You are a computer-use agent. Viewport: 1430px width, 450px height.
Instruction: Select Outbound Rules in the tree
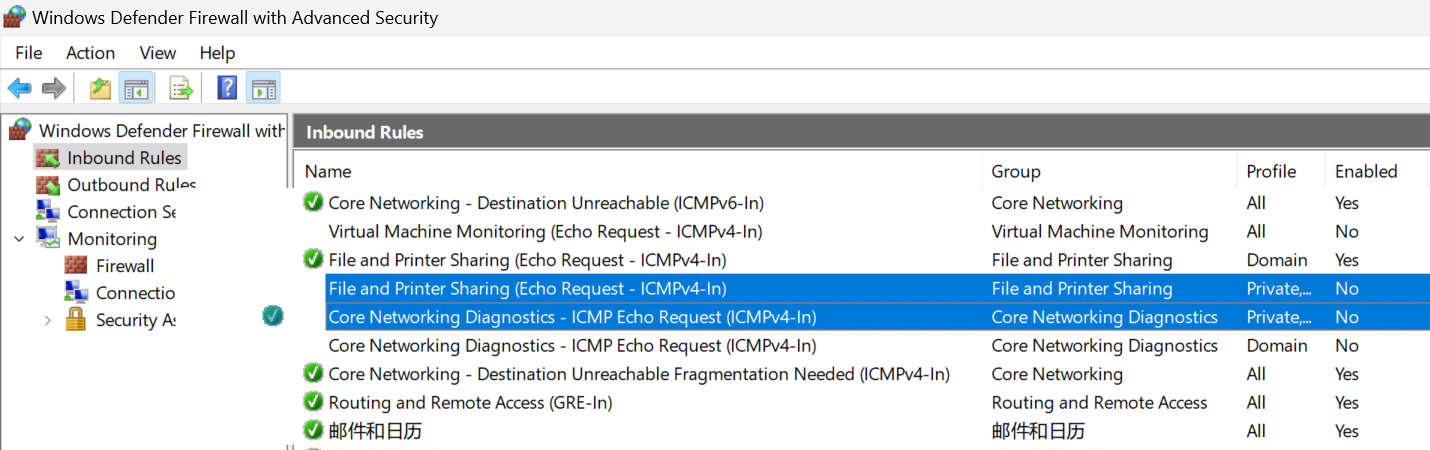point(131,185)
